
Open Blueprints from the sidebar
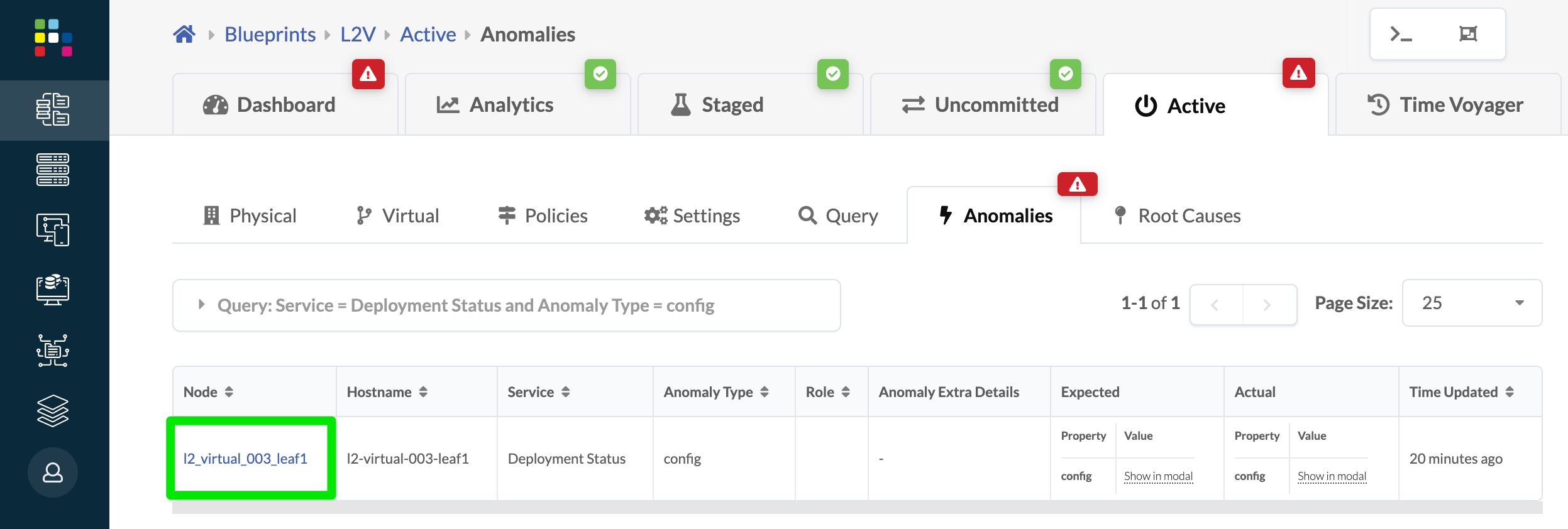coord(53,109)
